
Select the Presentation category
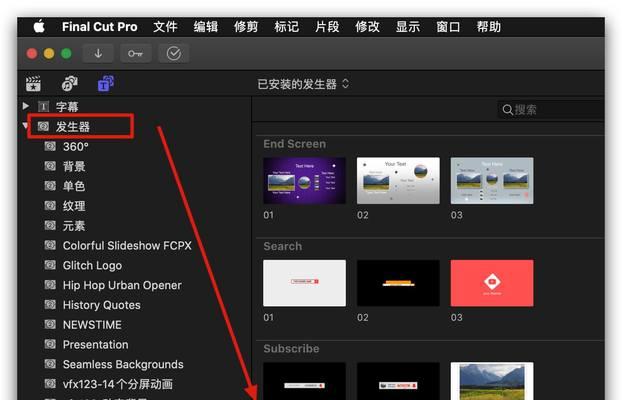point(134,344)
